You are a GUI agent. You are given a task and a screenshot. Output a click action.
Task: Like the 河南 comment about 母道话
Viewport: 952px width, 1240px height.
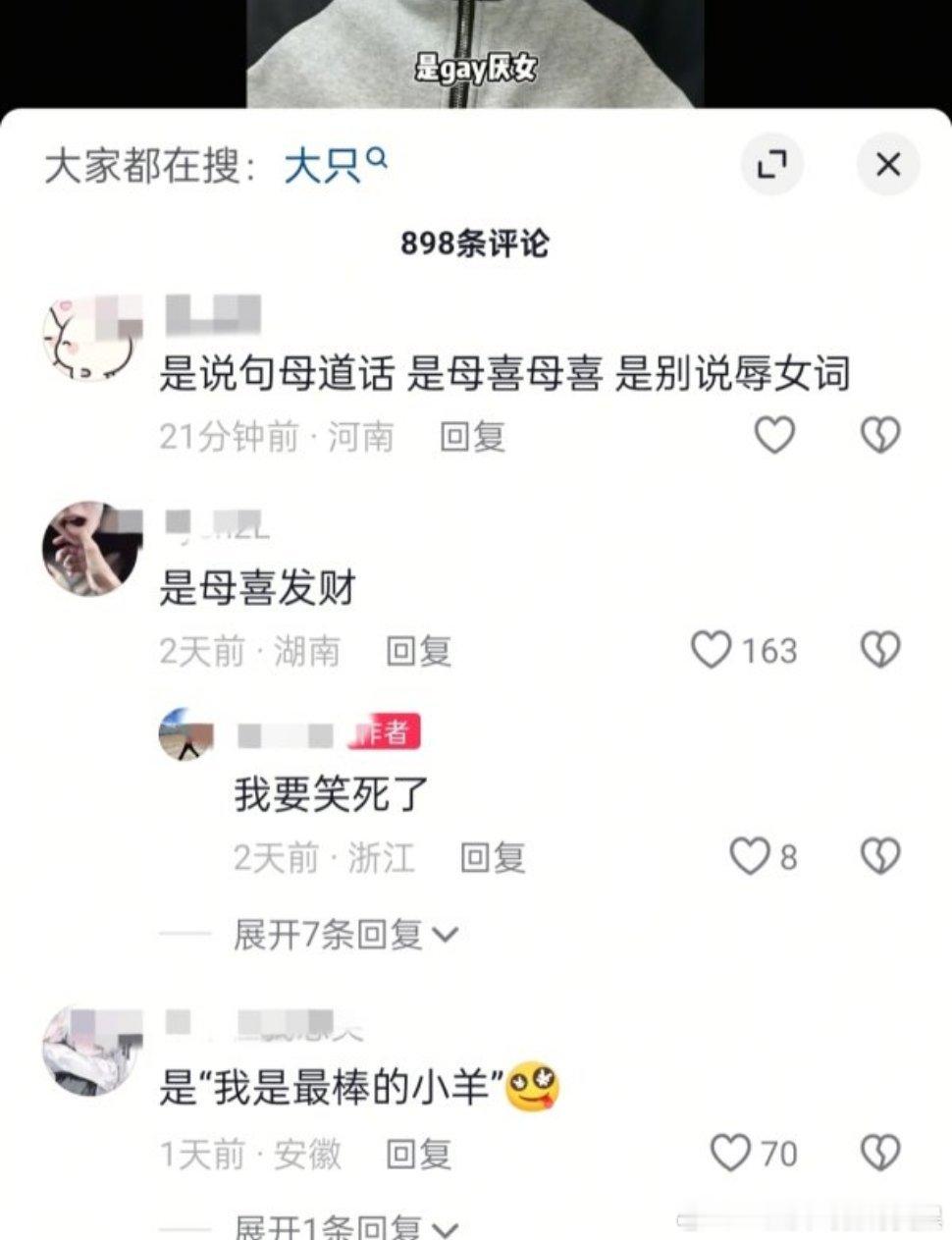(x=773, y=435)
